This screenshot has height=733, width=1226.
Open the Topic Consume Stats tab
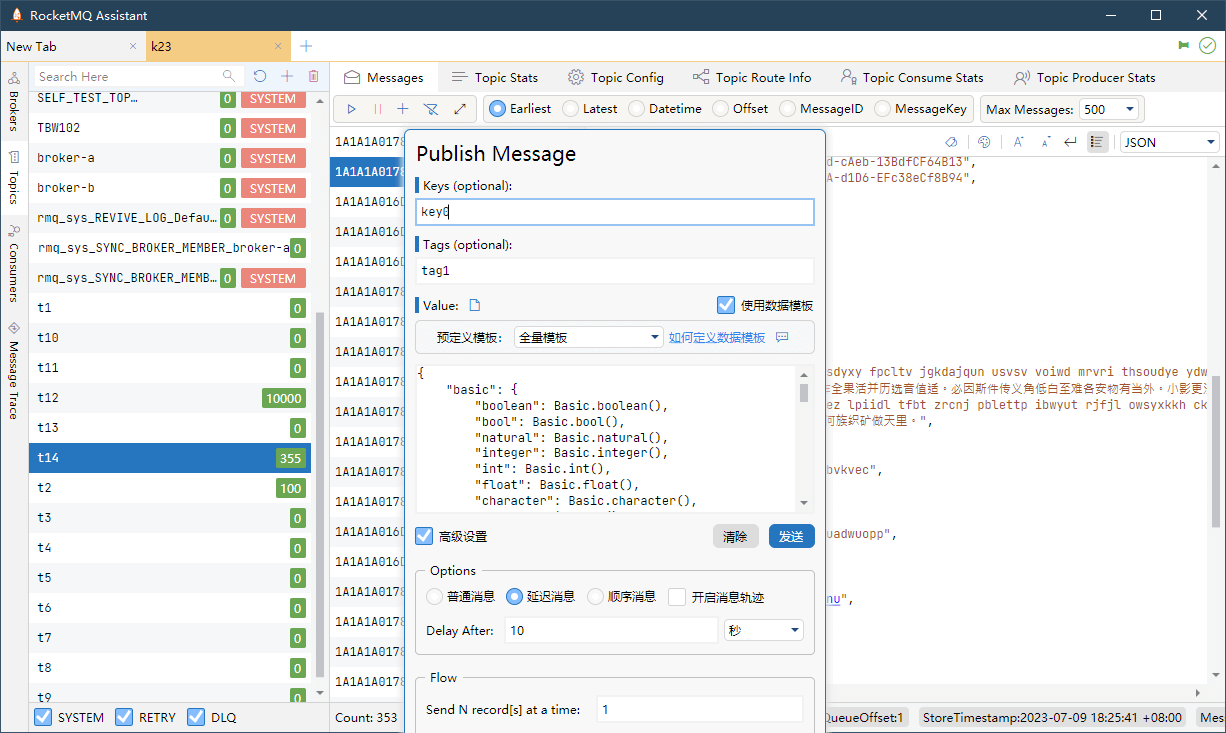(x=911, y=77)
